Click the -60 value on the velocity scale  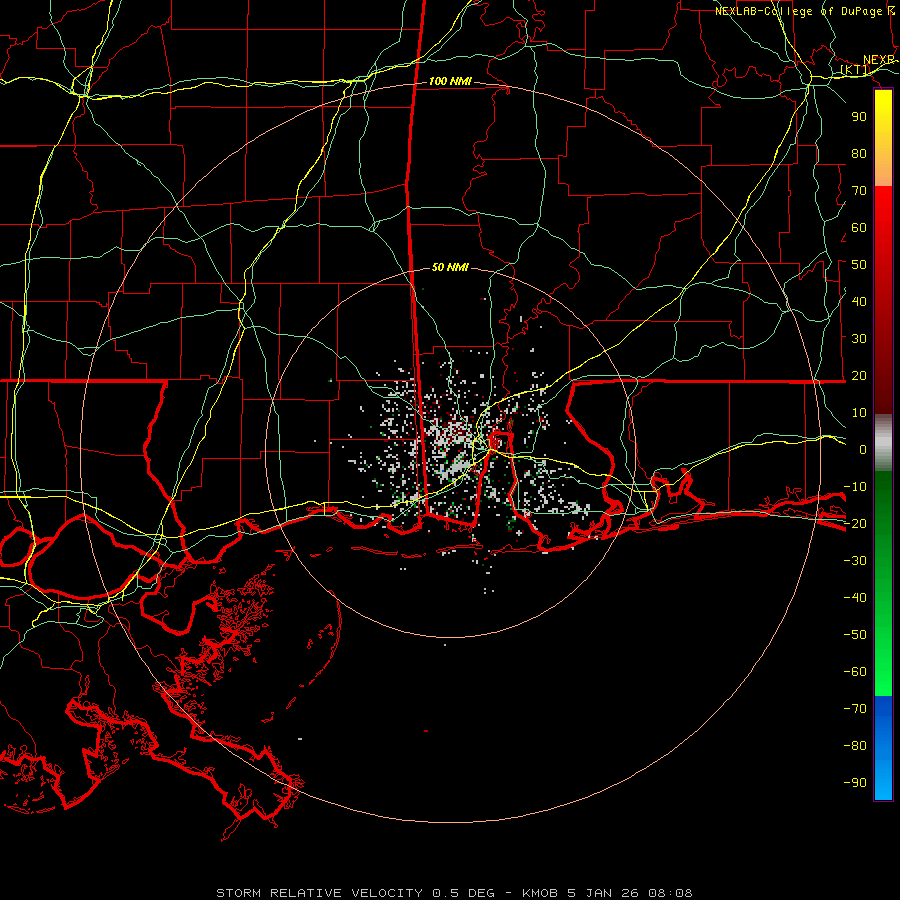[x=855, y=672]
